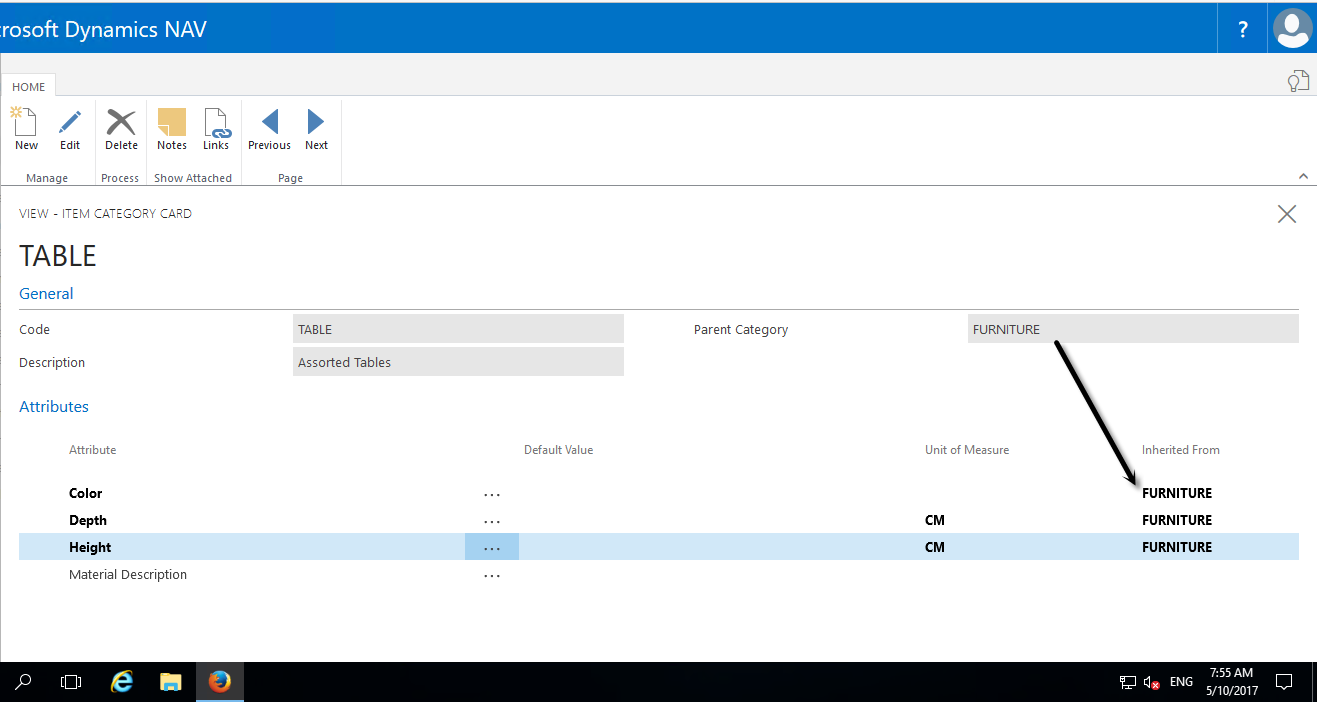Select the HOME ribbon tab
1317x702 pixels.
[29, 87]
